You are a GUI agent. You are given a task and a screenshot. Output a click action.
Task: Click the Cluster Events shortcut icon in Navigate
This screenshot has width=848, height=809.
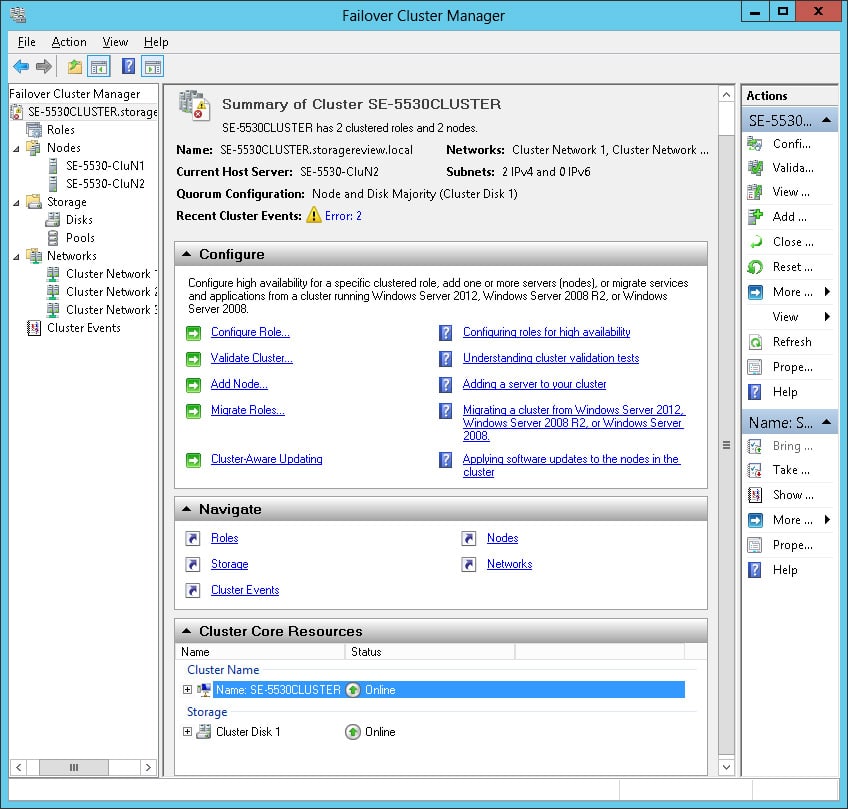point(193,591)
